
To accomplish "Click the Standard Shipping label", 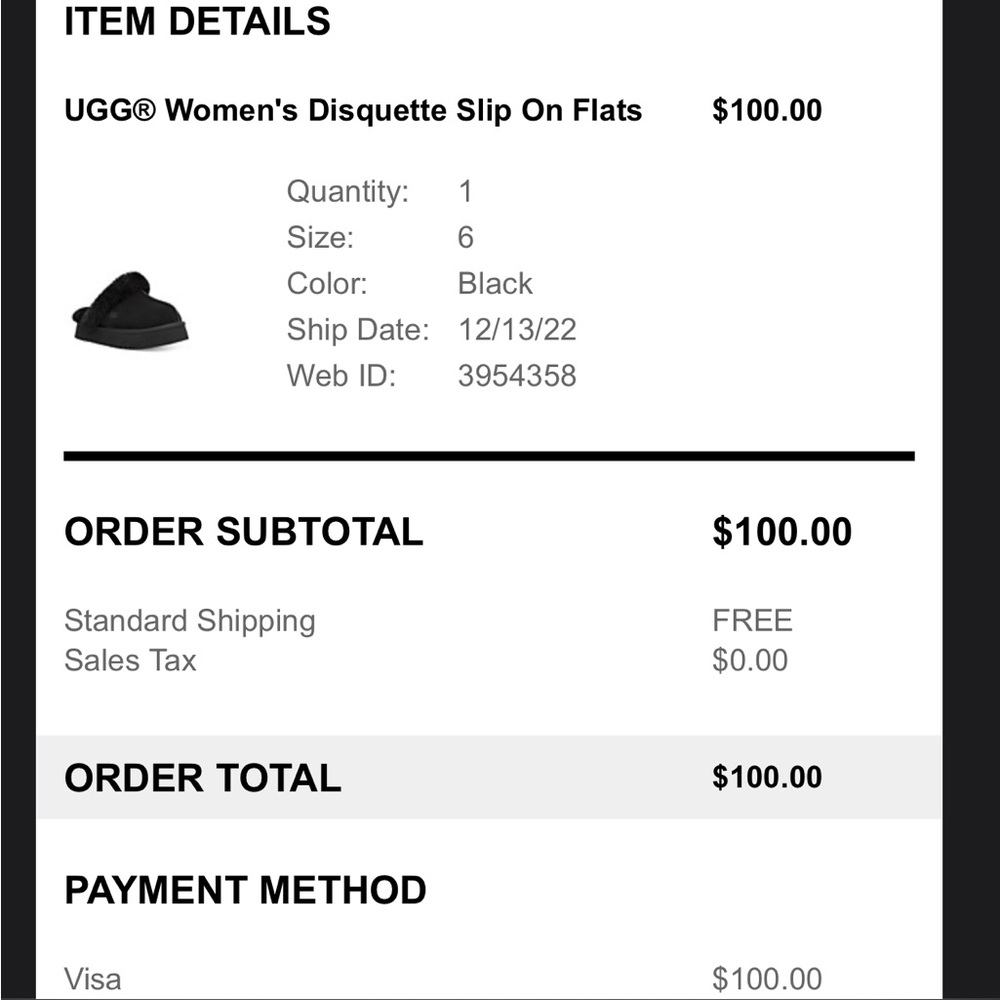I will coord(190,621).
